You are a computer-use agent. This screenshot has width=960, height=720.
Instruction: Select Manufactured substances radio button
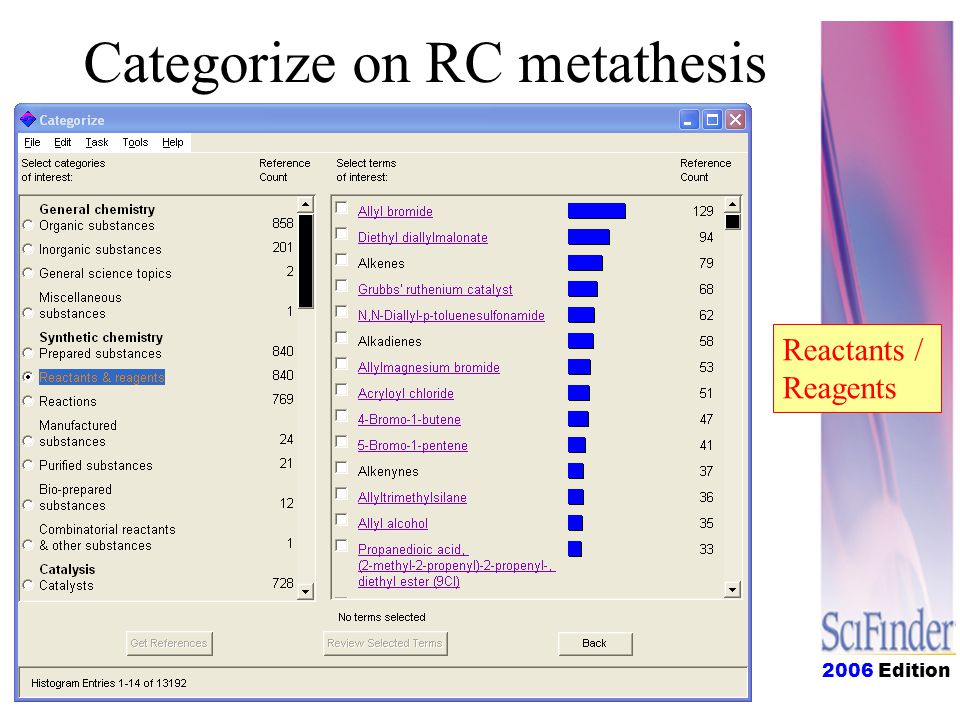[28, 441]
